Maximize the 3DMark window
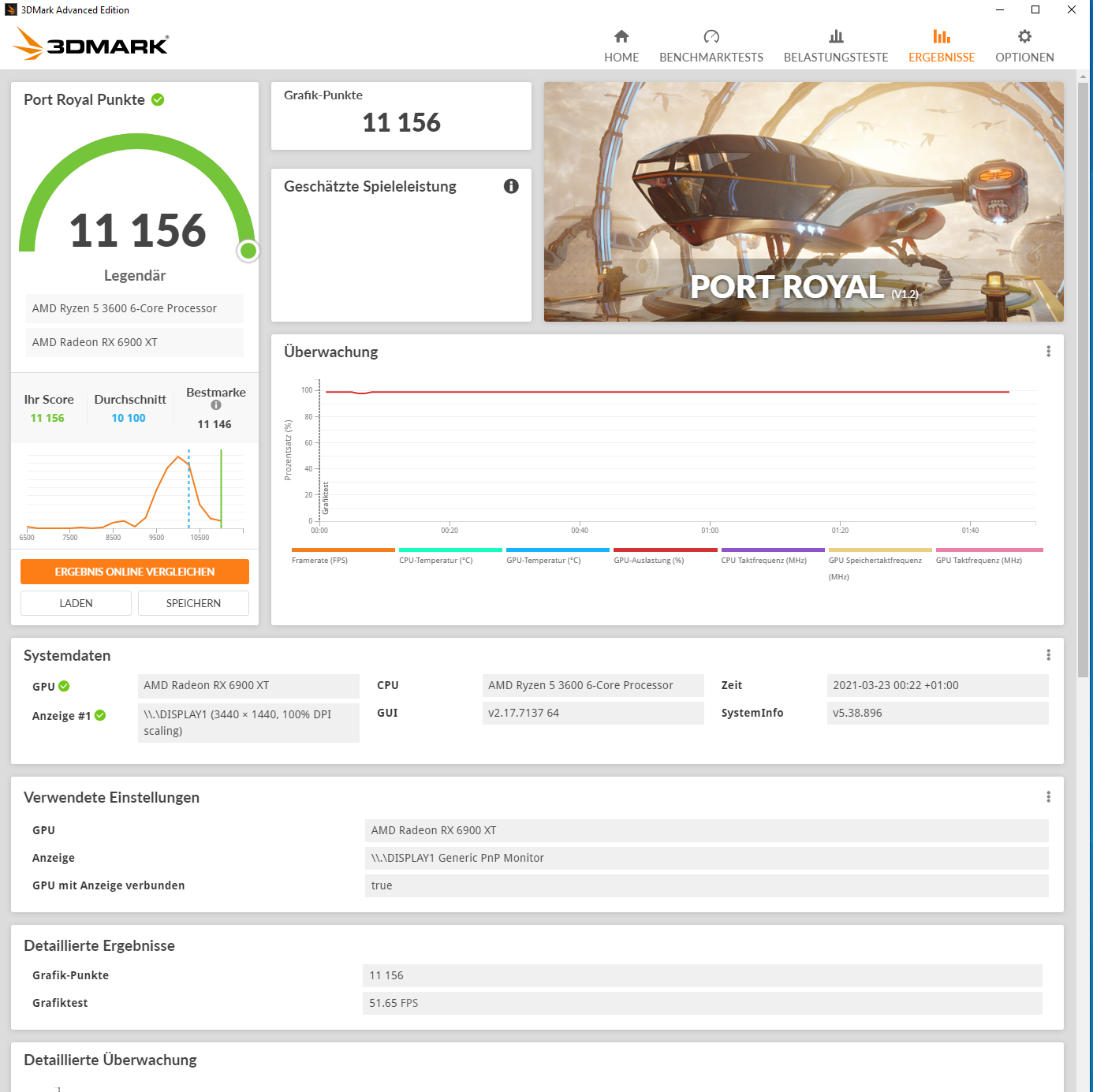Screen dimensions: 1093x1092 pos(1035,9)
